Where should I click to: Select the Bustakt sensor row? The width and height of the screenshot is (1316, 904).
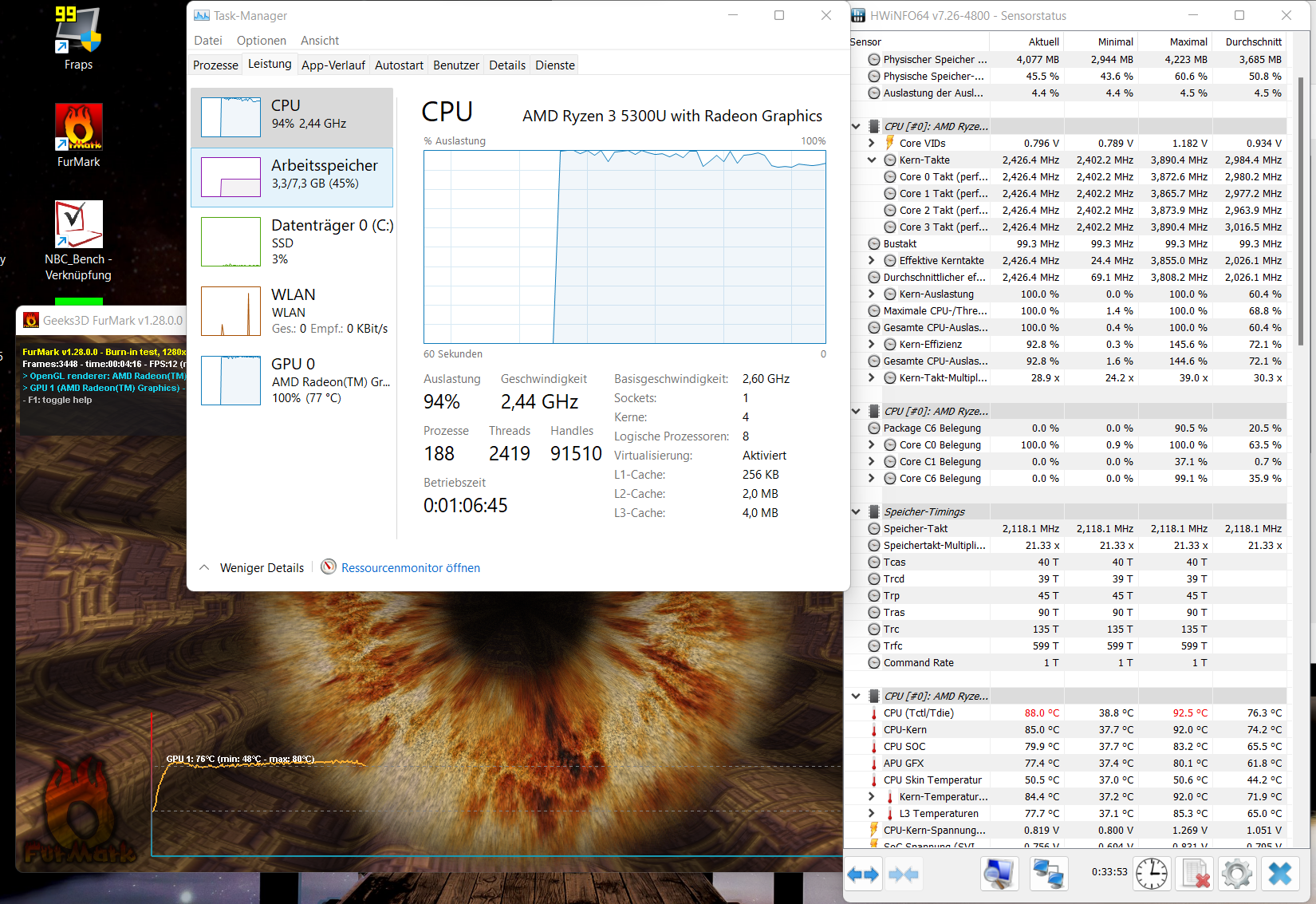coord(1067,243)
